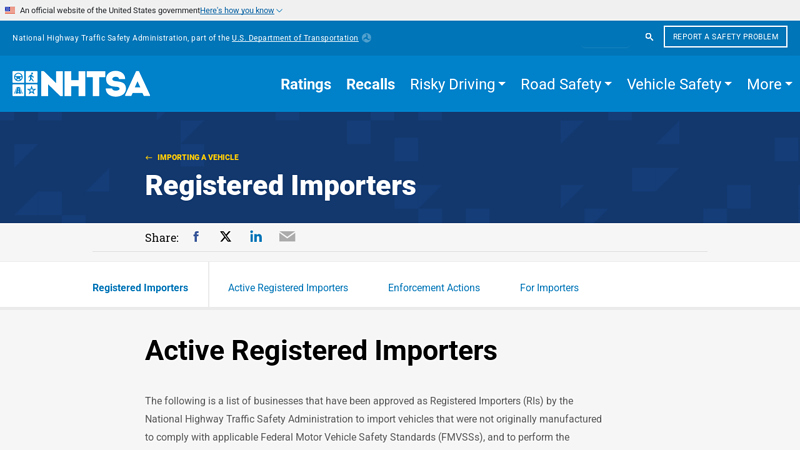This screenshot has width=800, height=450.
Task: Click the chevron beside "Here's how you know"
Action: (279, 11)
